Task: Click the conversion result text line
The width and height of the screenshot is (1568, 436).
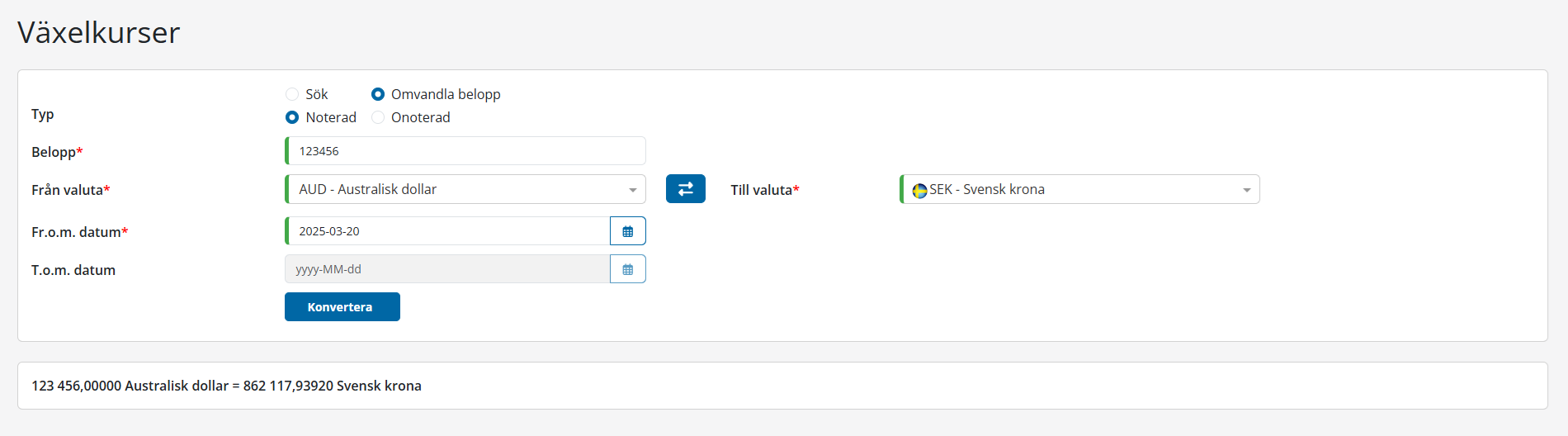Action: point(226,386)
